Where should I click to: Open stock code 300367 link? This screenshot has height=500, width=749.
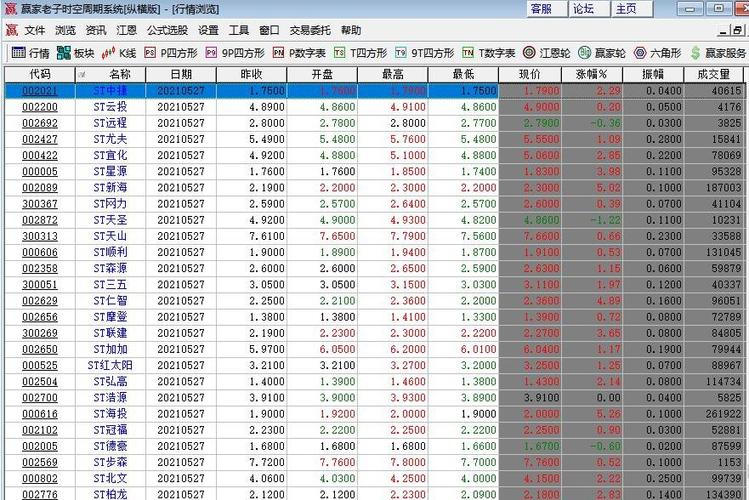(x=40, y=204)
